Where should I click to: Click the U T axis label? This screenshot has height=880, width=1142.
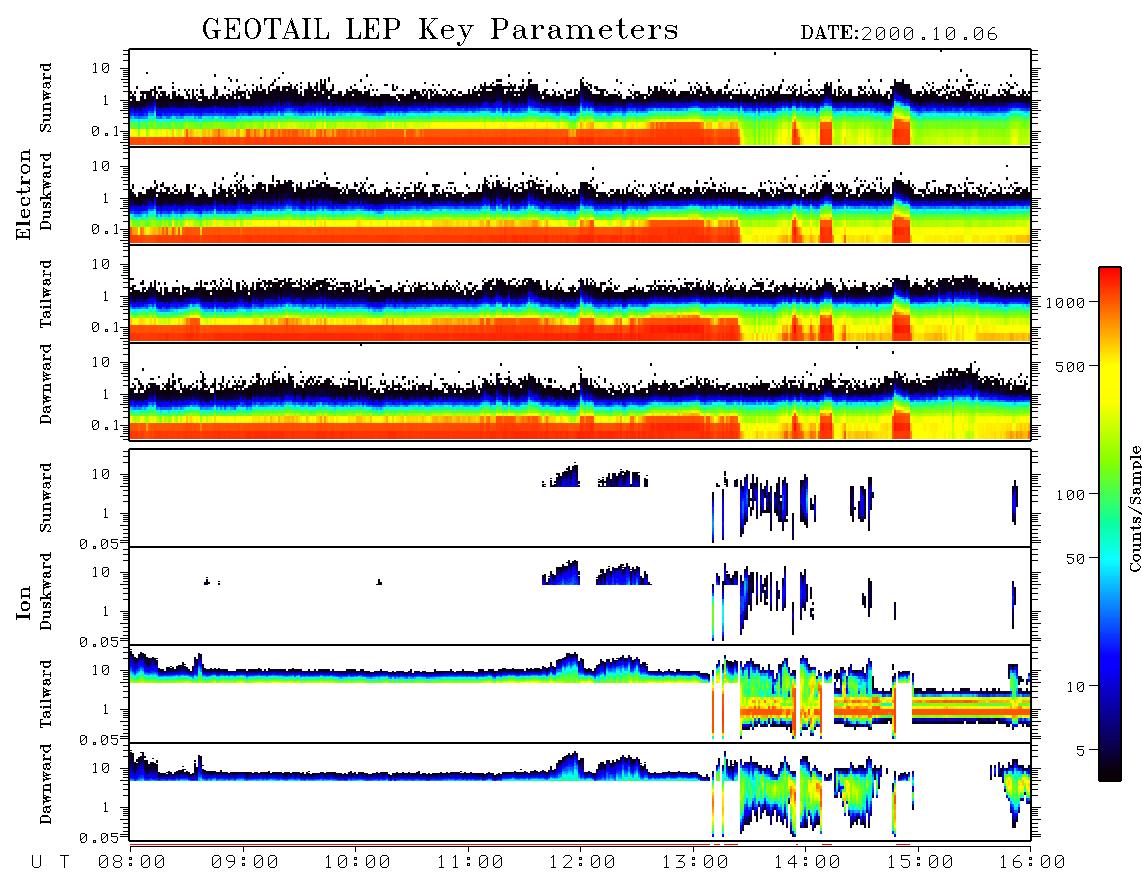tap(50, 863)
